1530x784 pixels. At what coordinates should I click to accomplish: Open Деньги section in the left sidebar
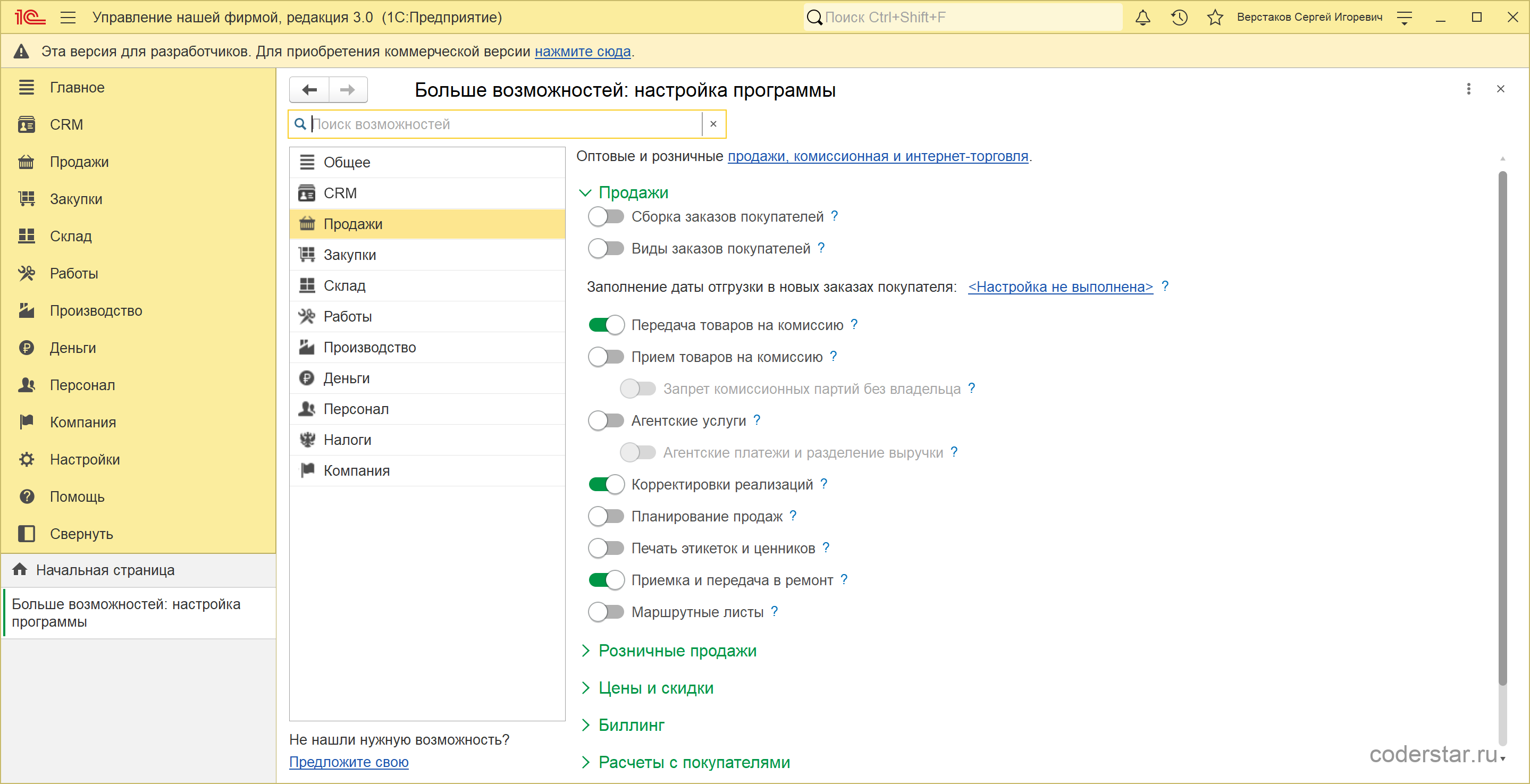[138, 348]
